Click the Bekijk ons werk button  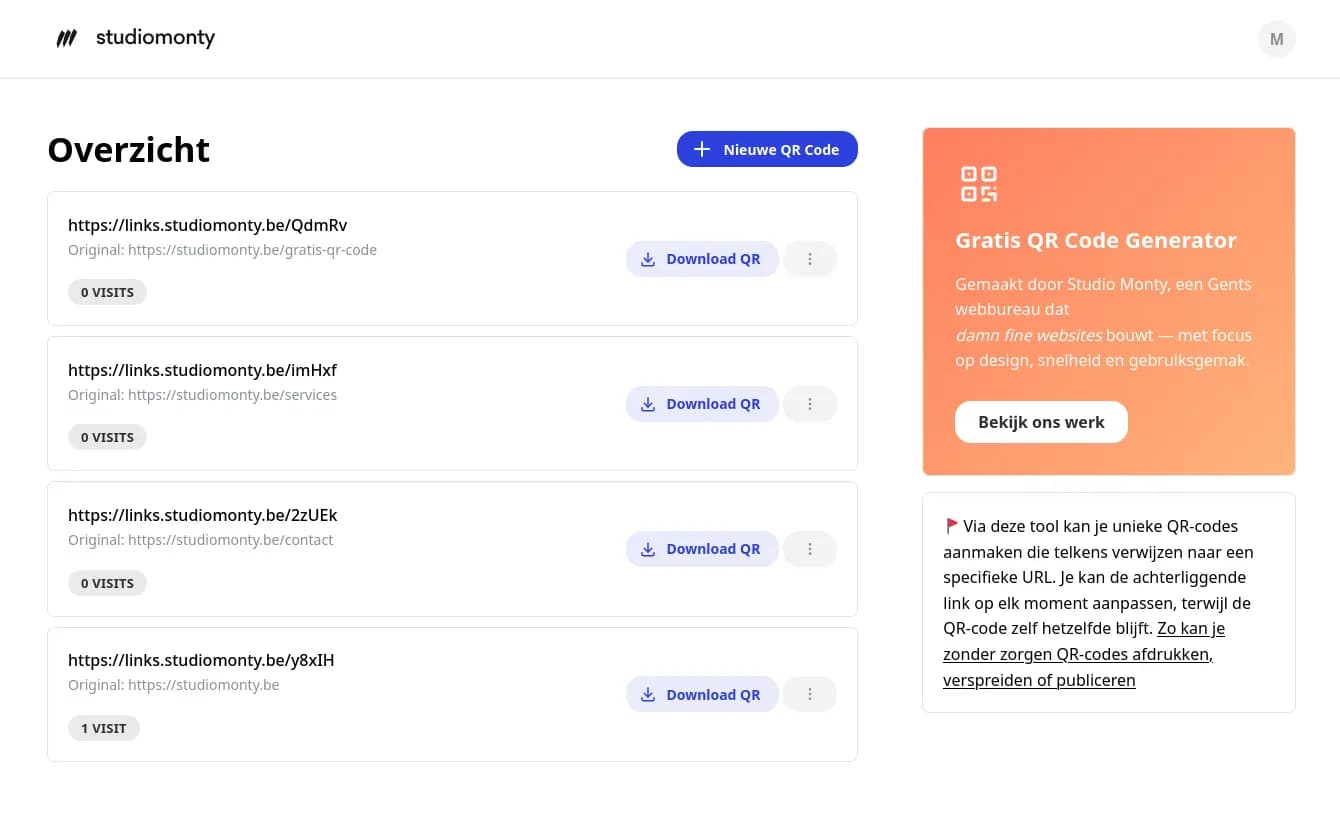[1041, 421]
